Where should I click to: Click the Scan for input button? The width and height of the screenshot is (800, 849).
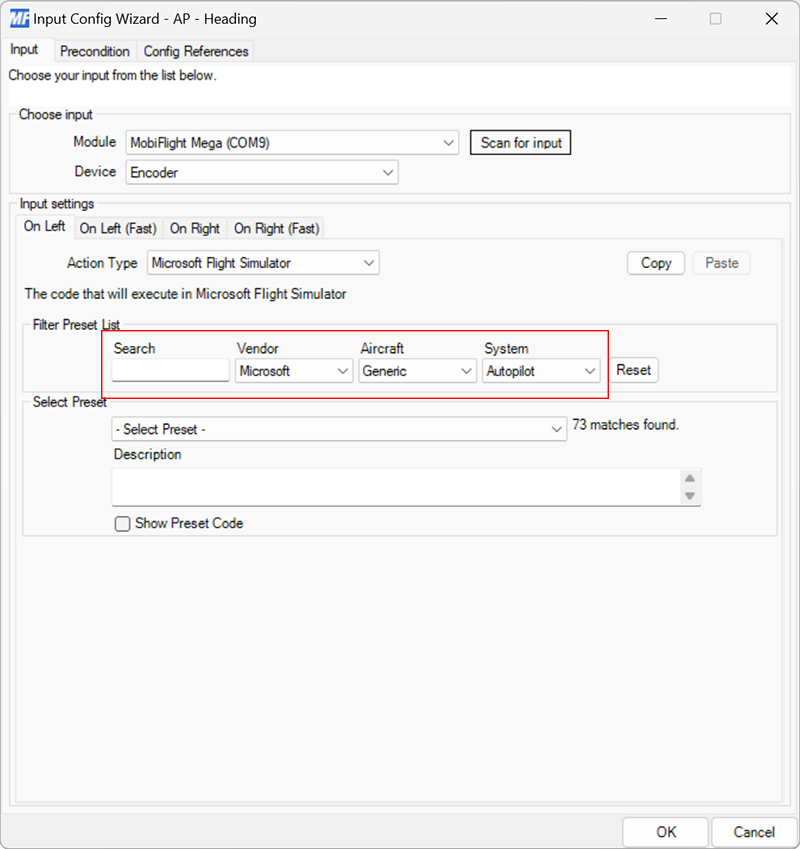coord(520,142)
